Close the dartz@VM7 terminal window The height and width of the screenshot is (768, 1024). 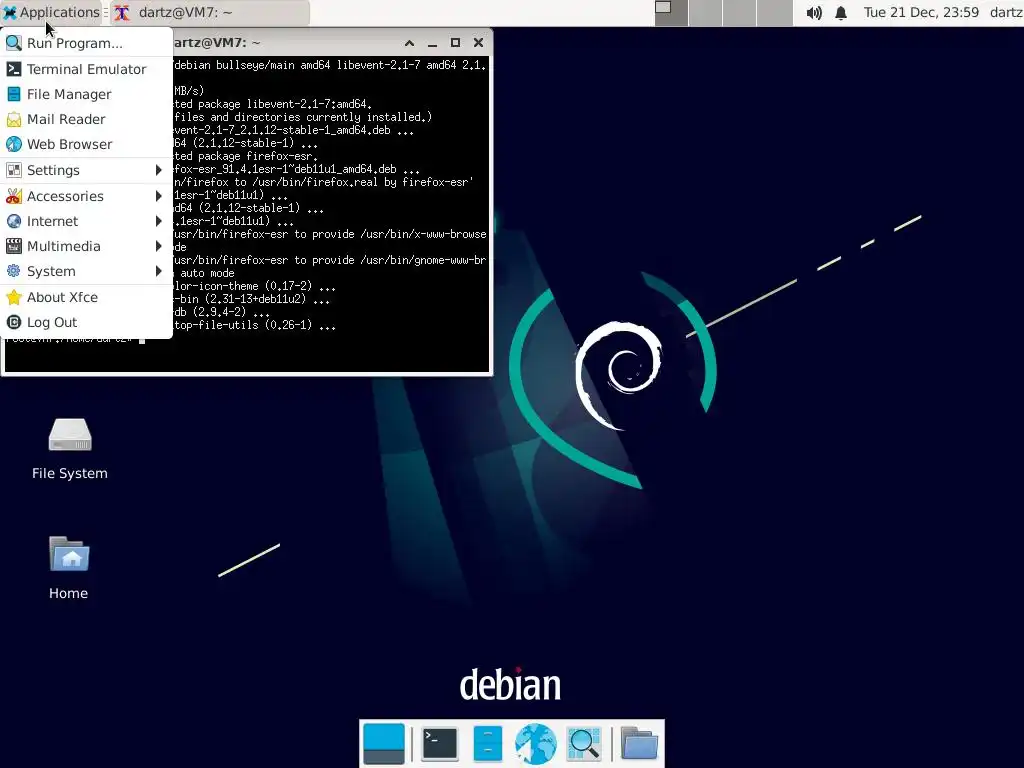point(478,43)
